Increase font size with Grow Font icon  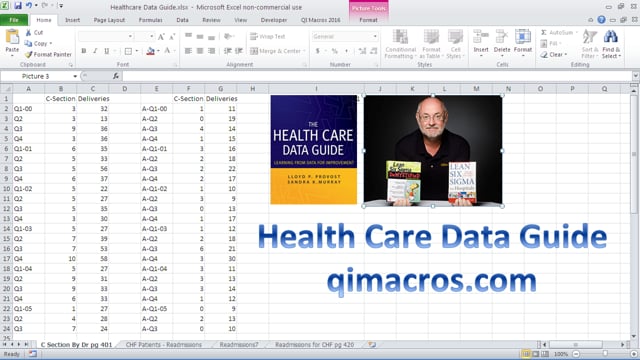tap(161, 37)
